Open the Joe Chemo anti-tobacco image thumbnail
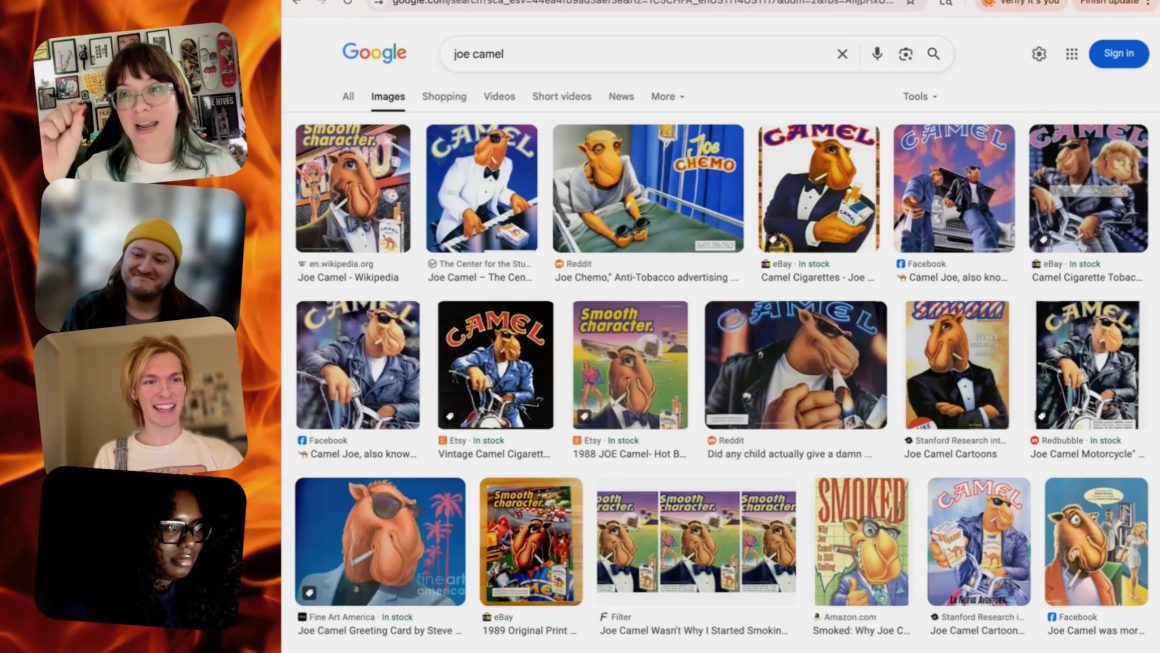The height and width of the screenshot is (653, 1160). point(648,189)
